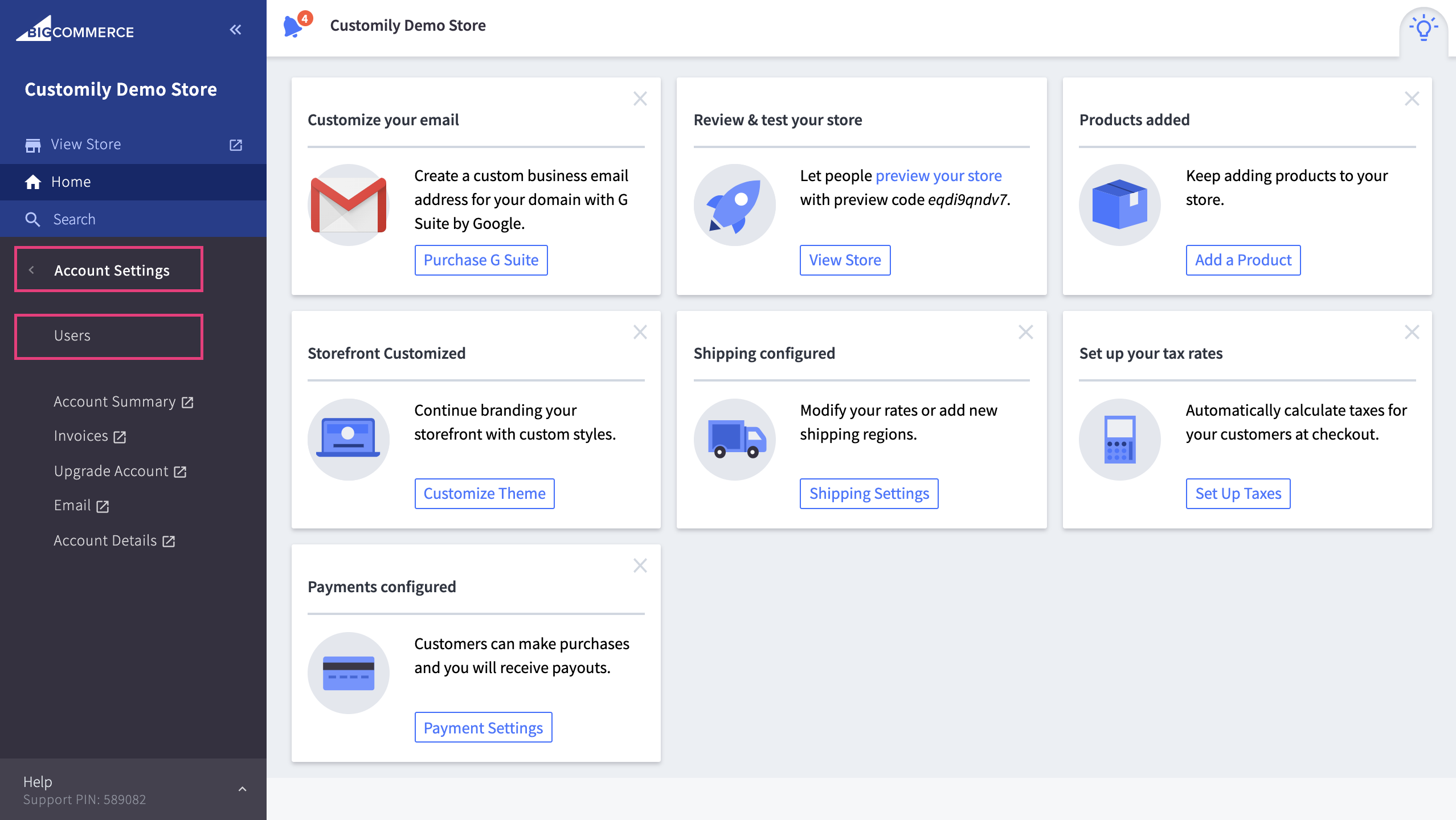Click the BigCommerce logo
Image resolution: width=1456 pixels, height=820 pixels.
[x=75, y=30]
